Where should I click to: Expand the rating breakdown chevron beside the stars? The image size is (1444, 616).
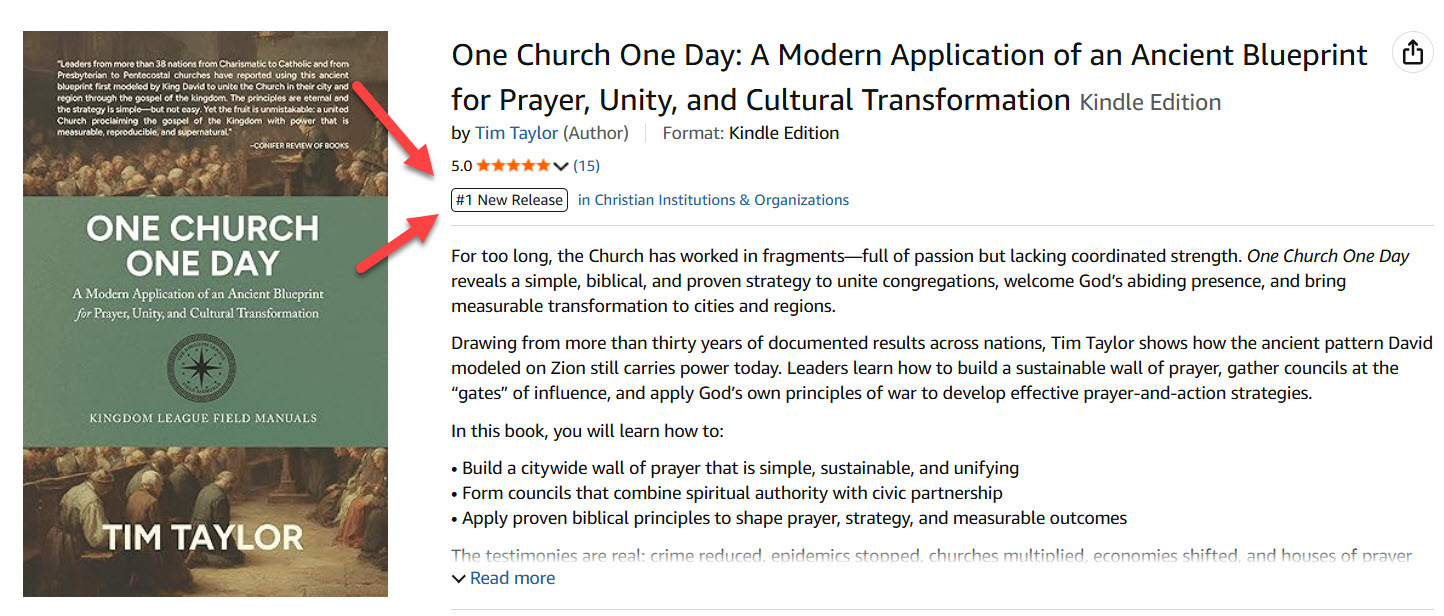[560, 166]
